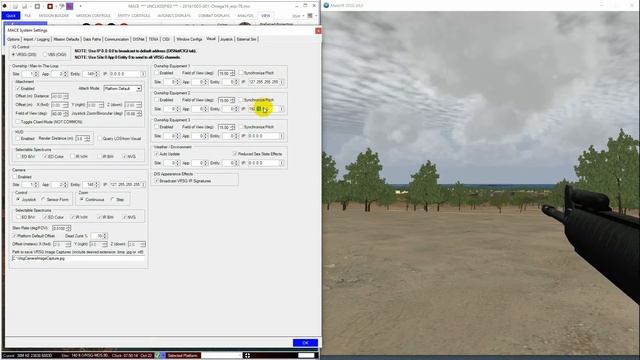Screen dimensions: 640x360
Task: Toggle Synchronize Pitch for Ownship Equipment 1
Action: click(241, 73)
